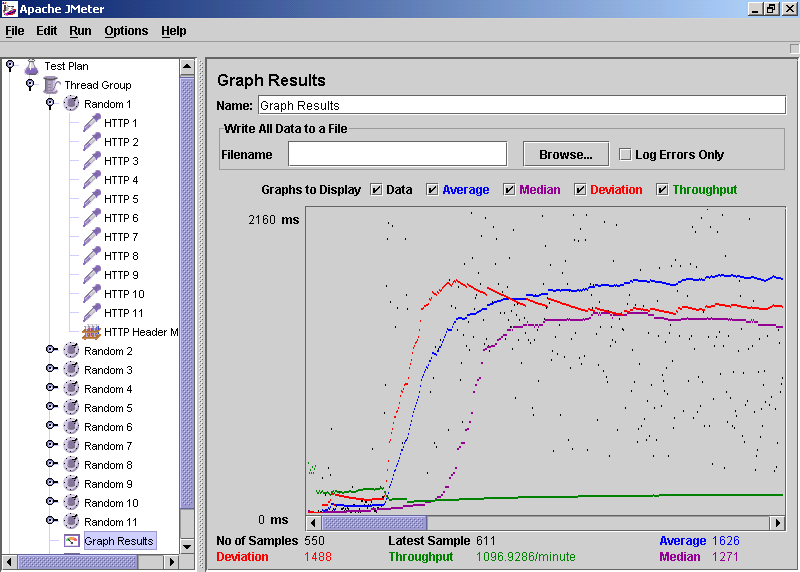The width and height of the screenshot is (800, 572).
Task: Click the HTTP 3 sampler pipette icon
Action: pyautogui.click(x=92, y=161)
